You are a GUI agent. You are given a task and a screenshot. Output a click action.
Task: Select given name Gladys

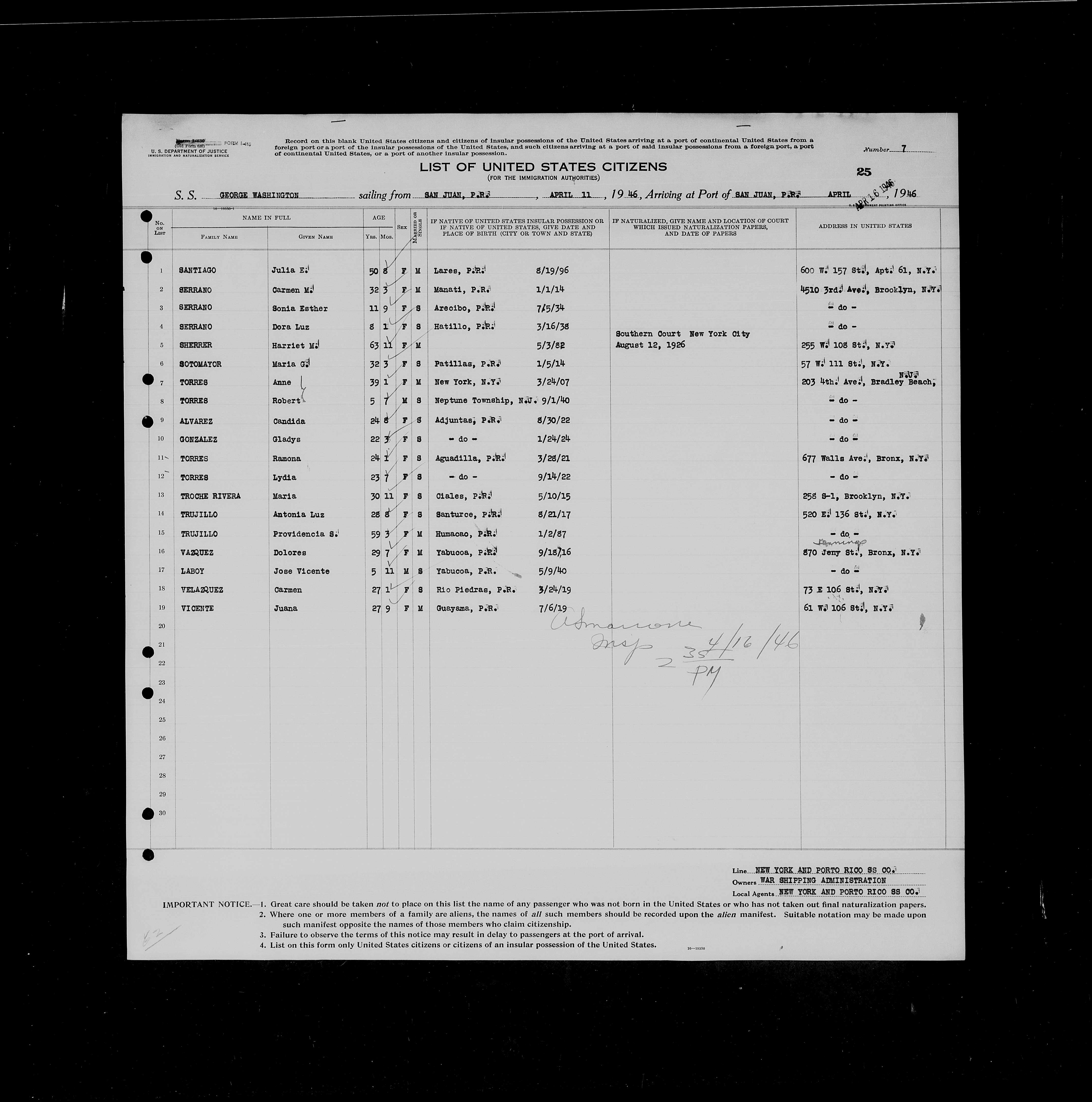point(287,440)
